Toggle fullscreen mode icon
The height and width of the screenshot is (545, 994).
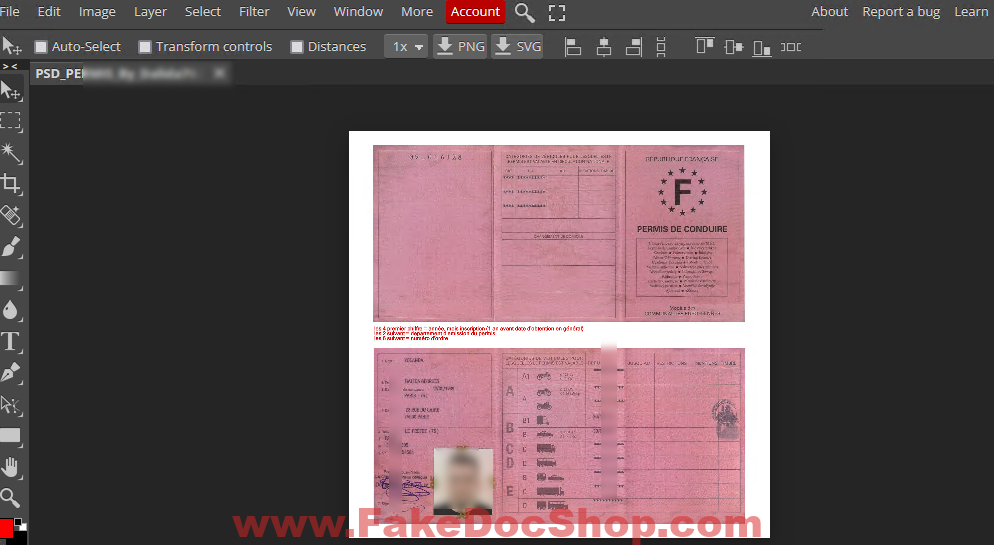(x=557, y=12)
